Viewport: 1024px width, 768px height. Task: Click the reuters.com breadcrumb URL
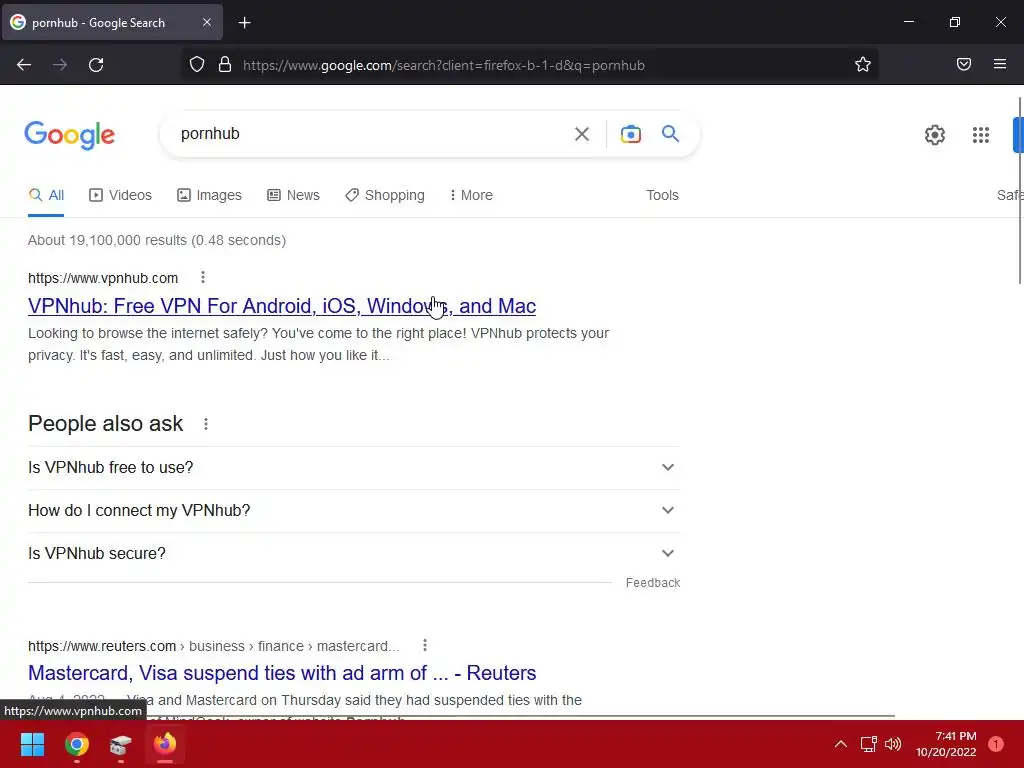(214, 646)
